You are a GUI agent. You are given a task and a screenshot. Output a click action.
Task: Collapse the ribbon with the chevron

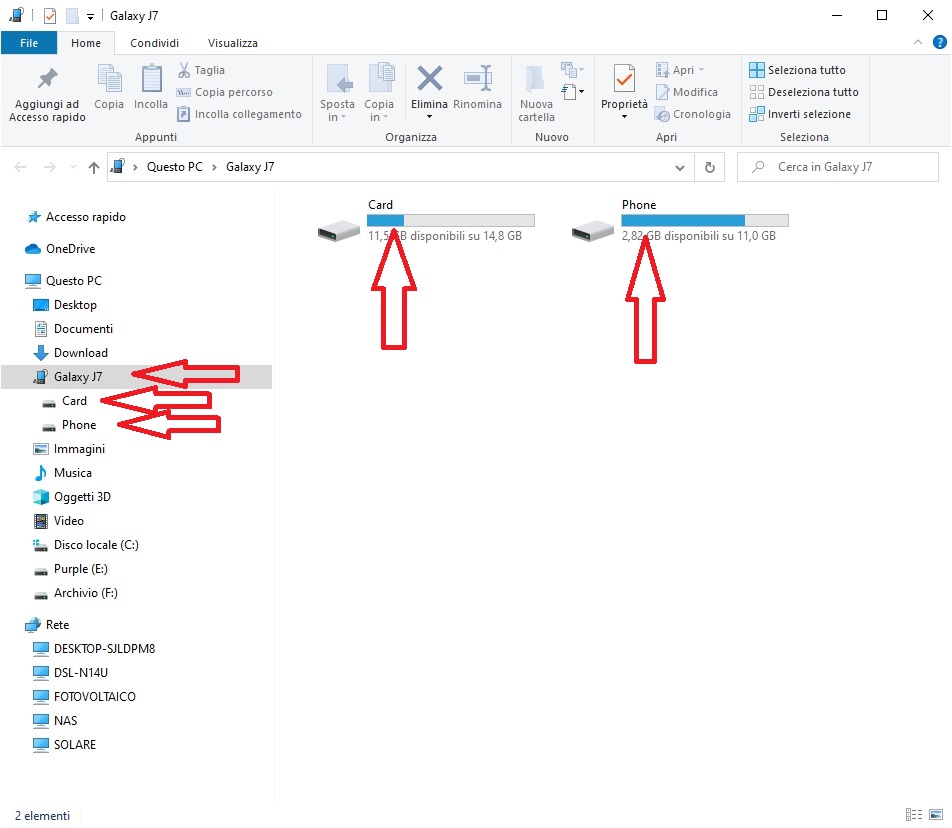point(917,42)
